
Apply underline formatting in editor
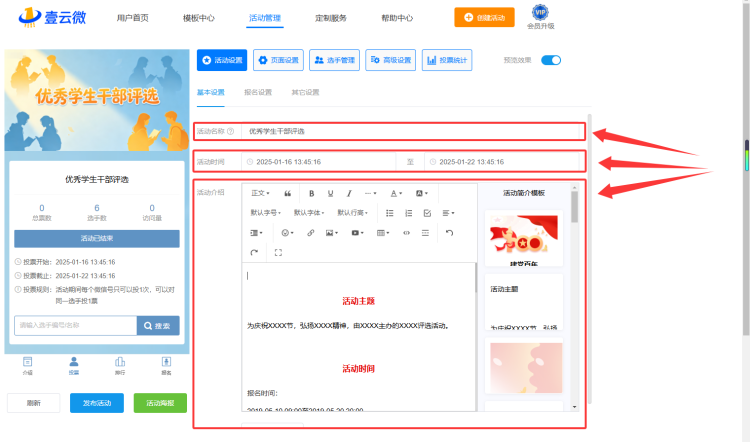tap(330, 193)
